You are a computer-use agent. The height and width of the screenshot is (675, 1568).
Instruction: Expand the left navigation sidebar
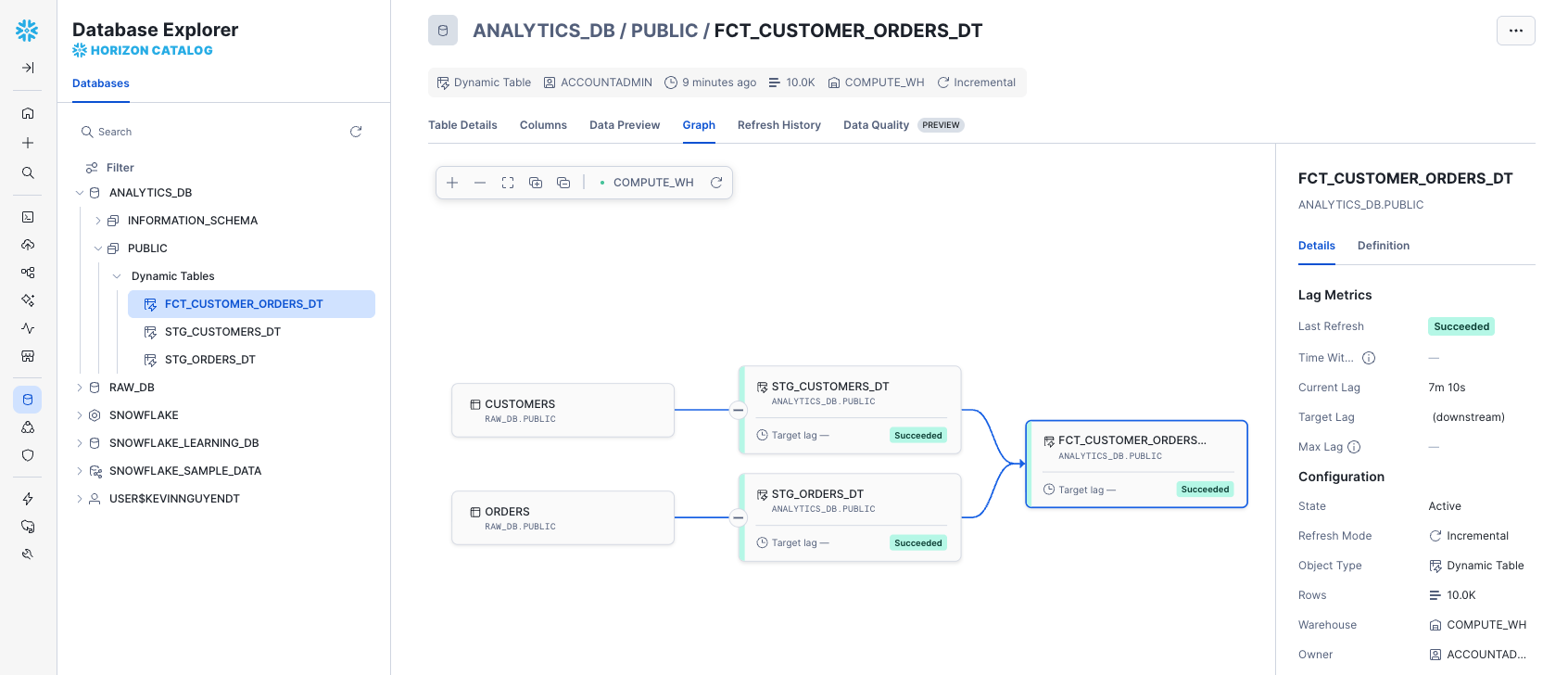(28, 68)
